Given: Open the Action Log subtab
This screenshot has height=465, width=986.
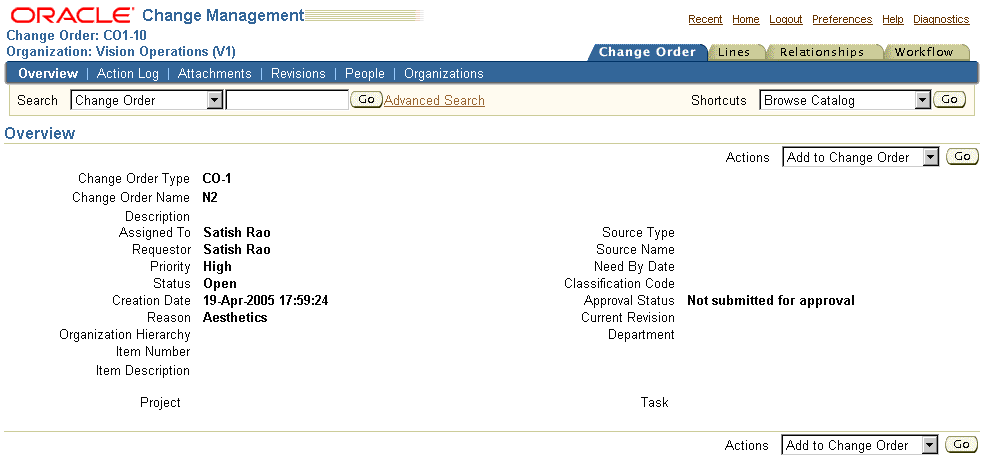Looking at the screenshot, I should click(128, 74).
